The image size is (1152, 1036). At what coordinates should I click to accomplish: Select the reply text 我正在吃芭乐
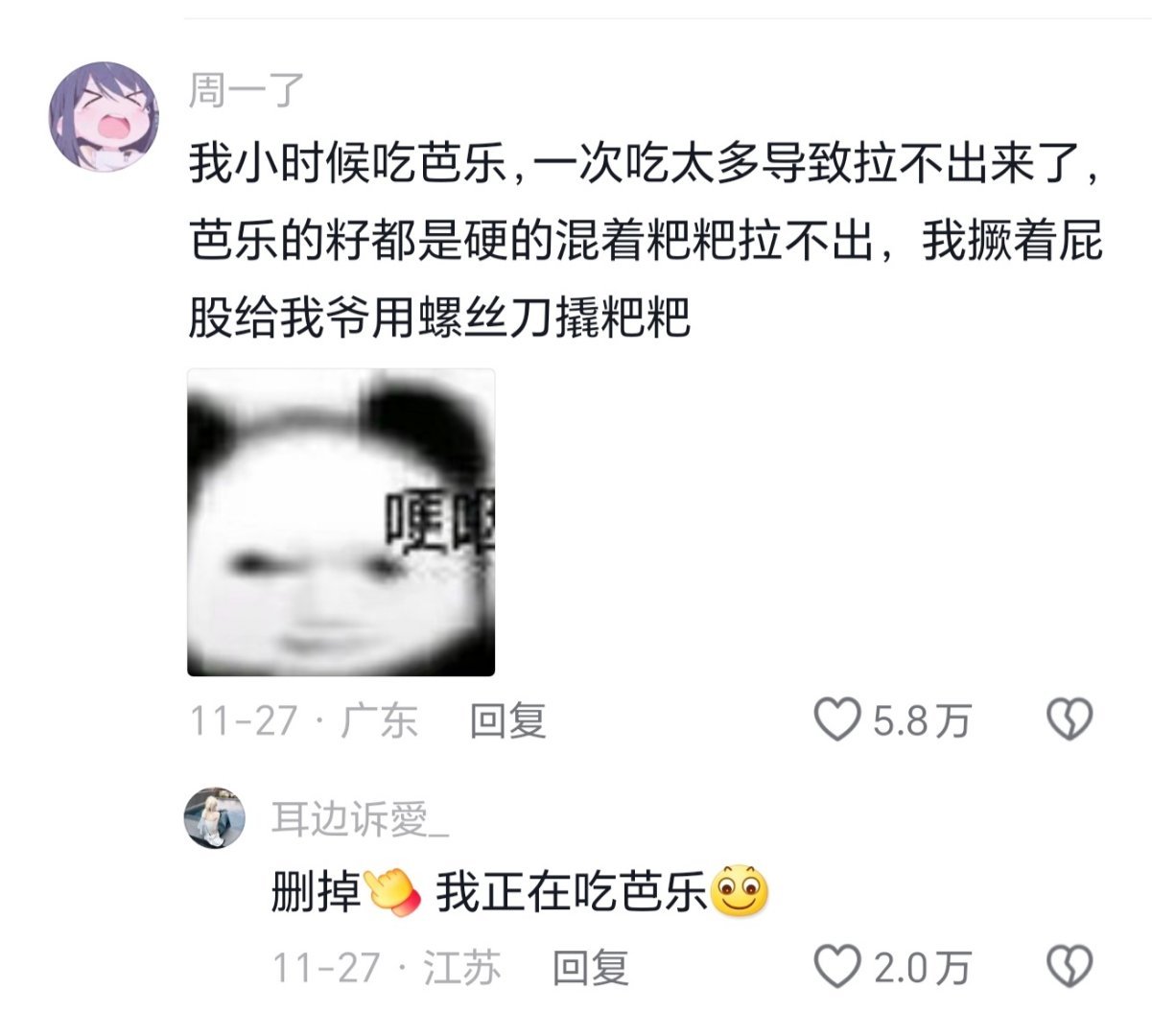(573, 892)
